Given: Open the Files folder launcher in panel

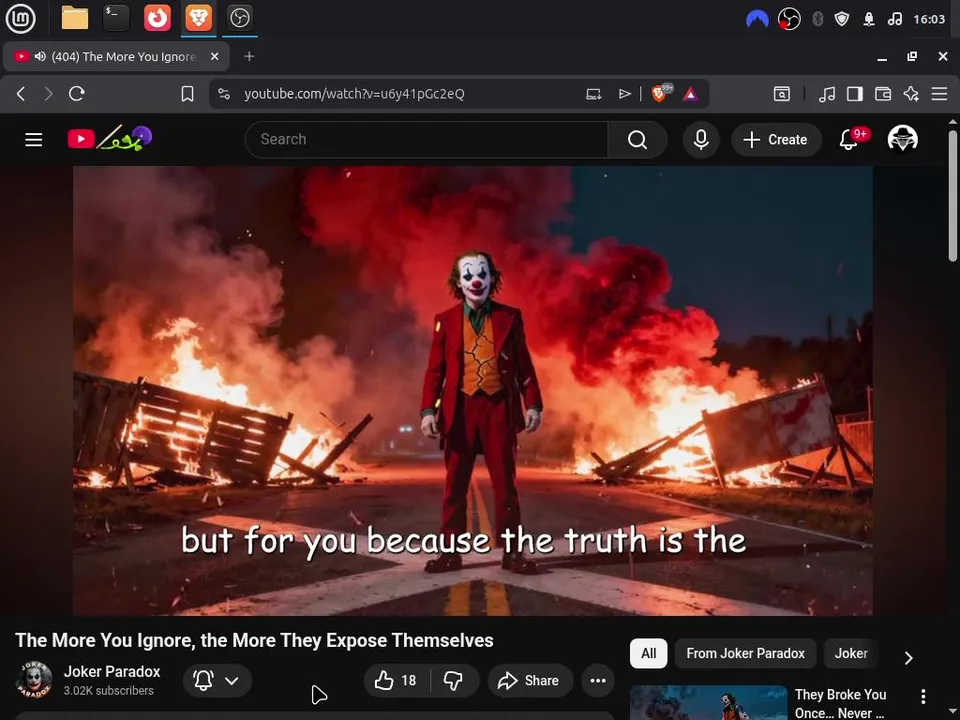Looking at the screenshot, I should point(75,18).
